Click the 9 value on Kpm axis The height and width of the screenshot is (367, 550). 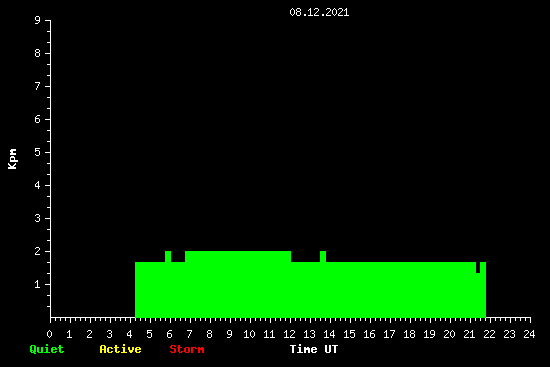[38, 20]
